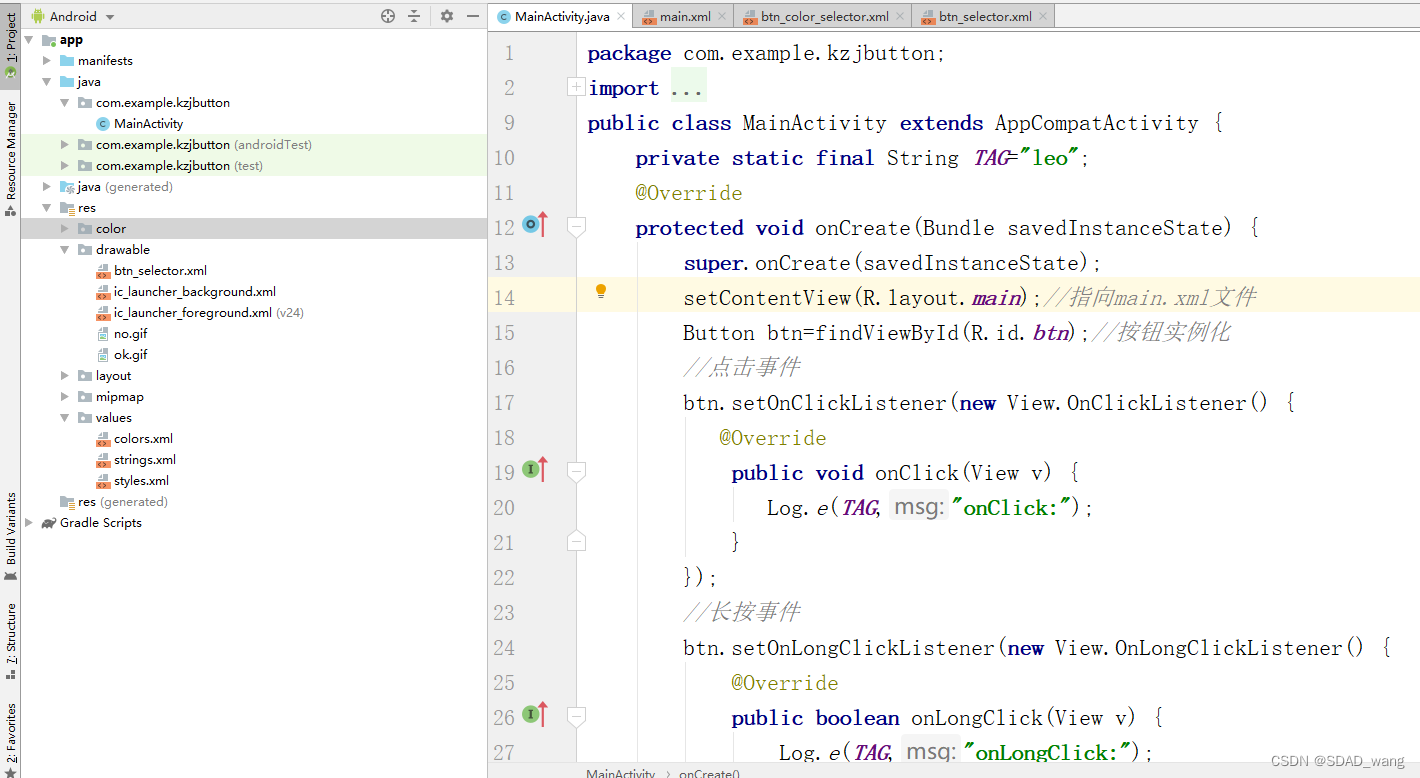Image resolution: width=1420 pixels, height=778 pixels.
Task: Collapse the java folder arrow
Action: [x=47, y=82]
